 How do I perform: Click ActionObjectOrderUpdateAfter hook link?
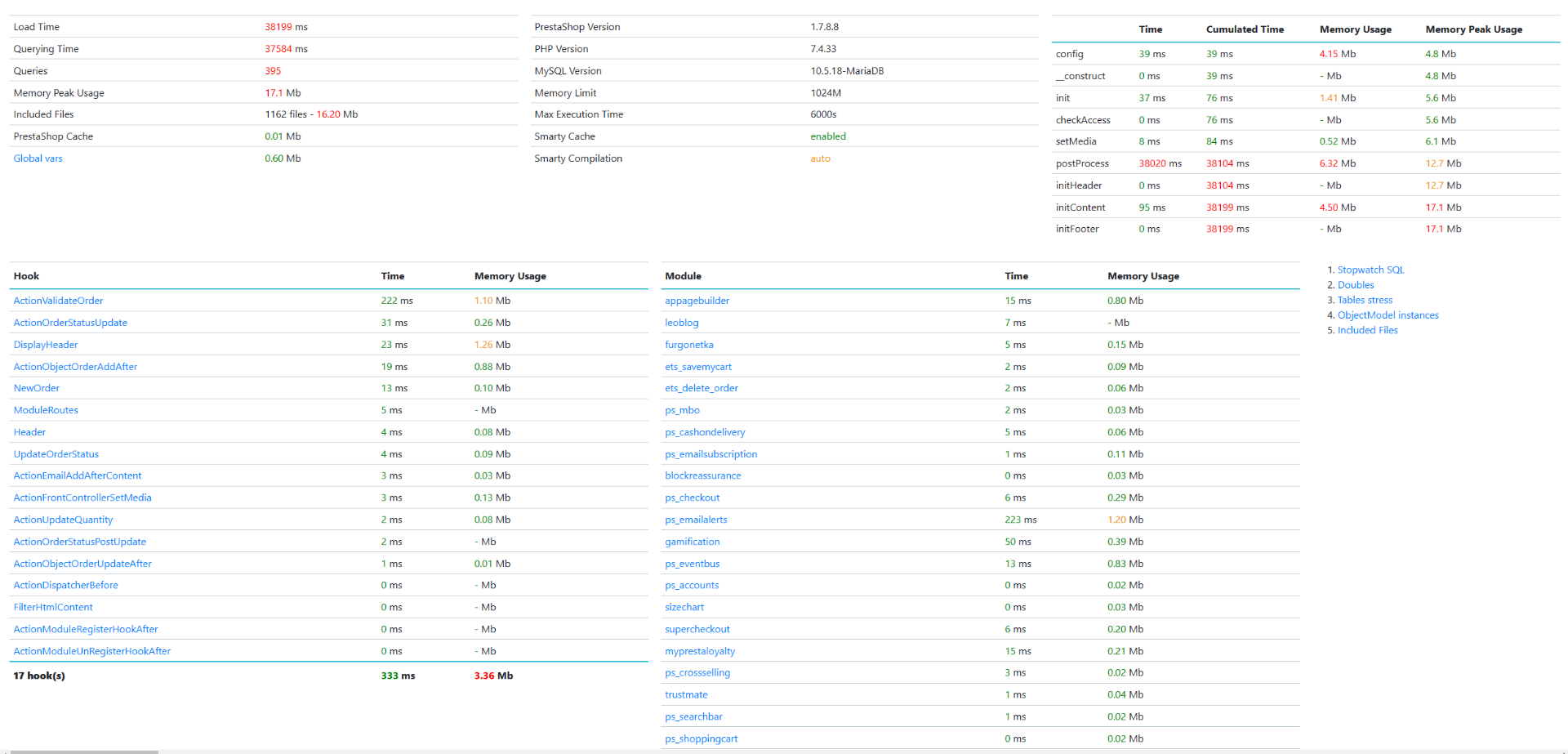(x=82, y=564)
